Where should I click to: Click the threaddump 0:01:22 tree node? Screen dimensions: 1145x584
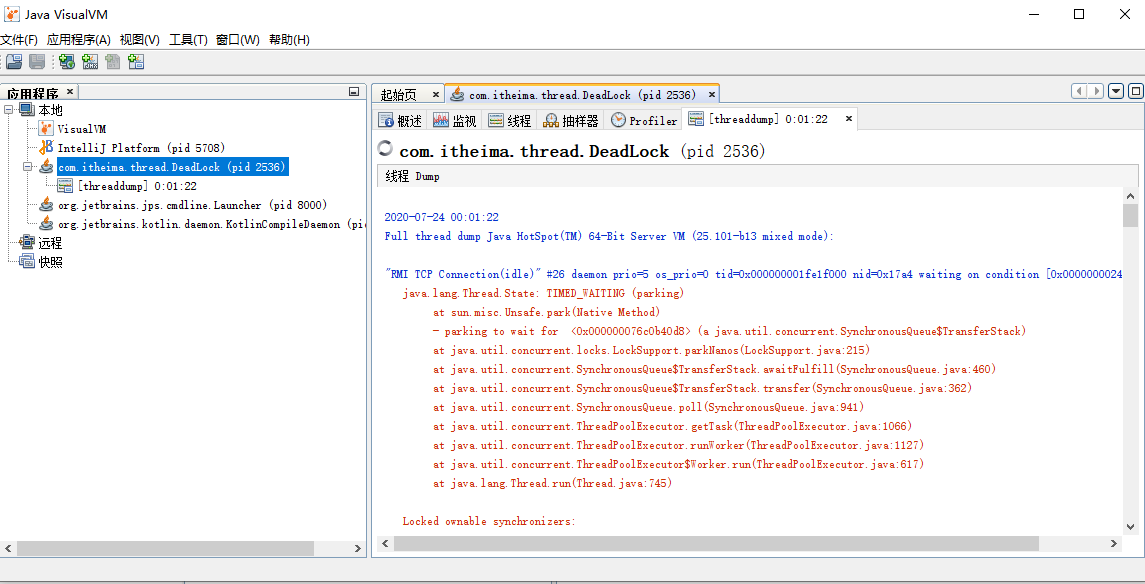[x=136, y=186]
